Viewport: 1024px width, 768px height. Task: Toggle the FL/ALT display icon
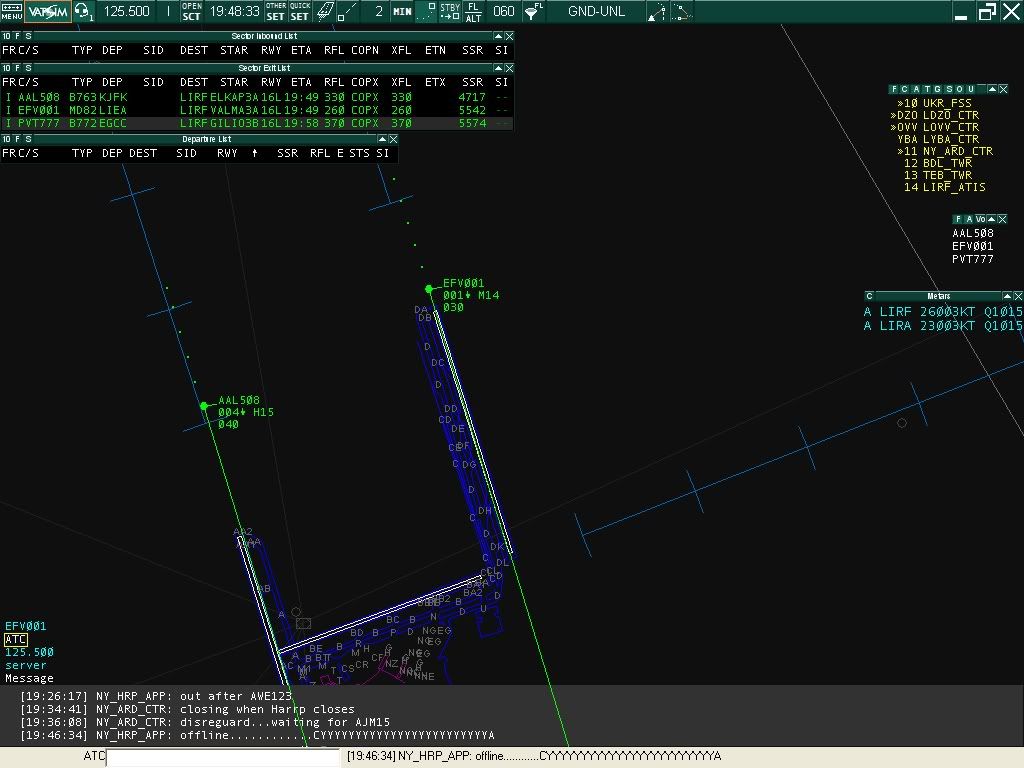click(x=473, y=11)
